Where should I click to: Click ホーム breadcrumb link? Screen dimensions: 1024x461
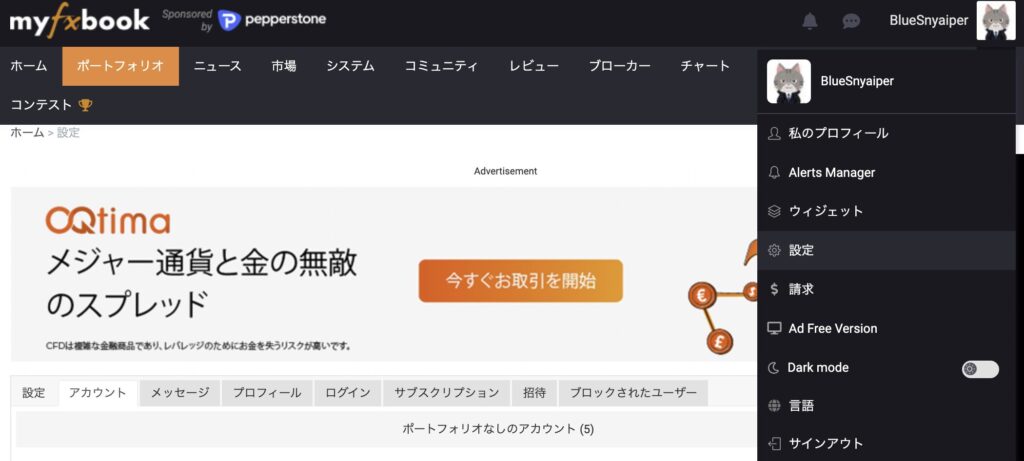pos(27,133)
